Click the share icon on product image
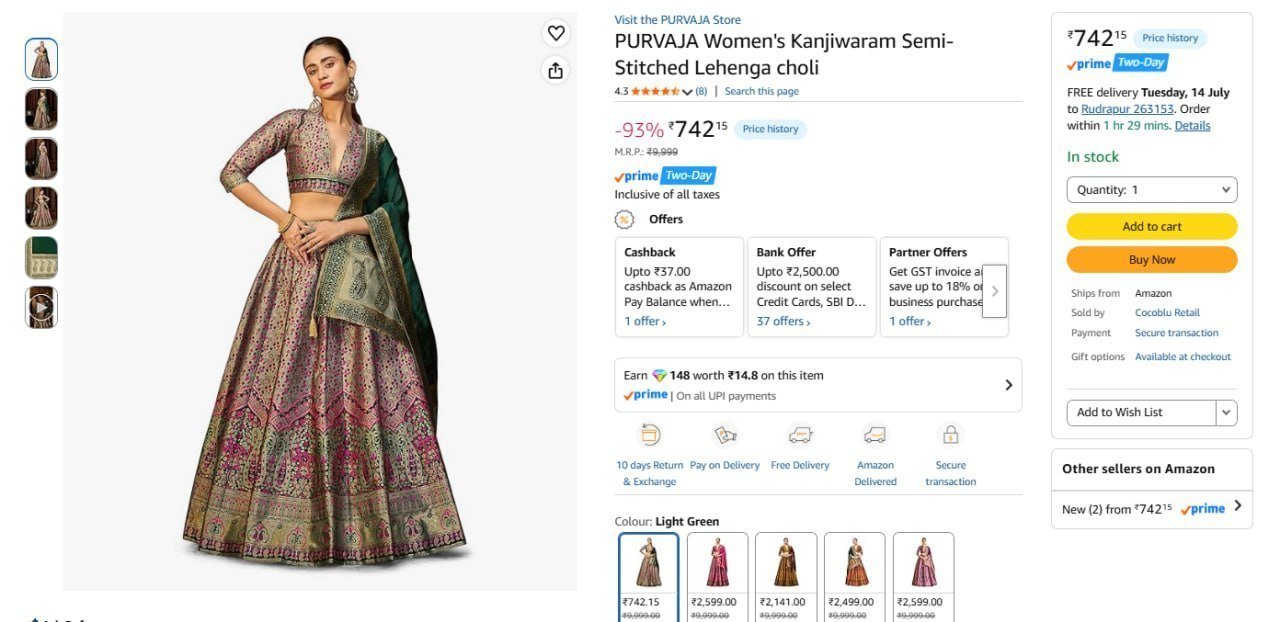The height and width of the screenshot is (622, 1280). [556, 70]
